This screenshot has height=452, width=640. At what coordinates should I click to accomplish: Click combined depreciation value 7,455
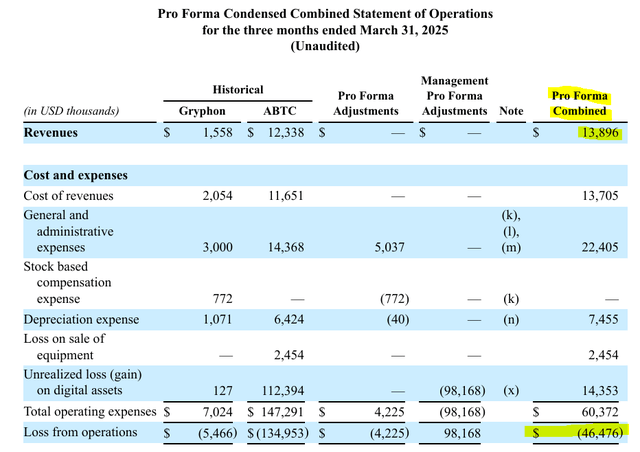click(x=603, y=319)
